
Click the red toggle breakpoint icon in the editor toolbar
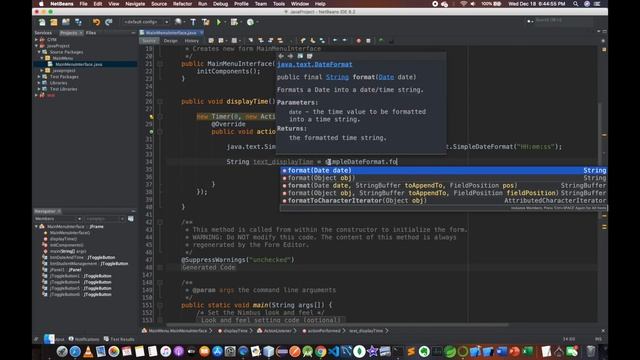click(358, 41)
